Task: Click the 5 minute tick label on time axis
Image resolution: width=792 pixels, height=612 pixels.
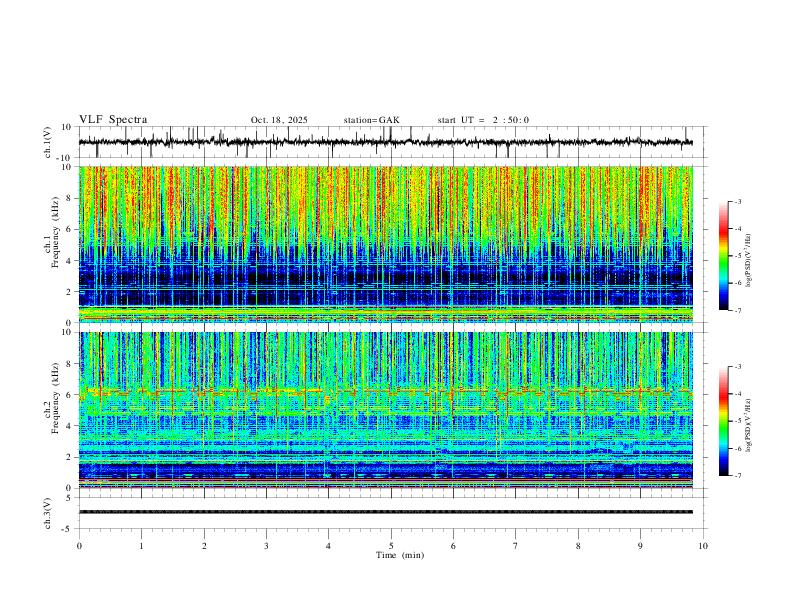Action: click(391, 546)
